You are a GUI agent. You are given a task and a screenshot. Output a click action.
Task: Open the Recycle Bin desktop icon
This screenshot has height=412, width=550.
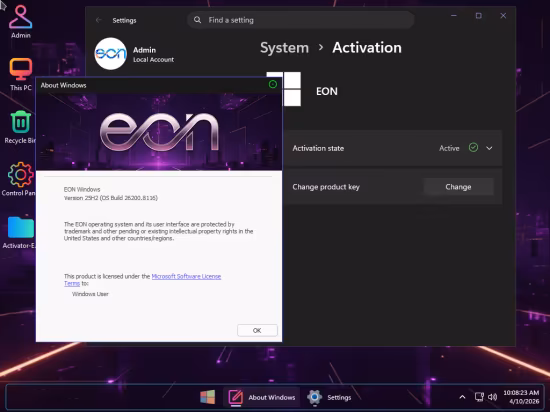coord(20,127)
